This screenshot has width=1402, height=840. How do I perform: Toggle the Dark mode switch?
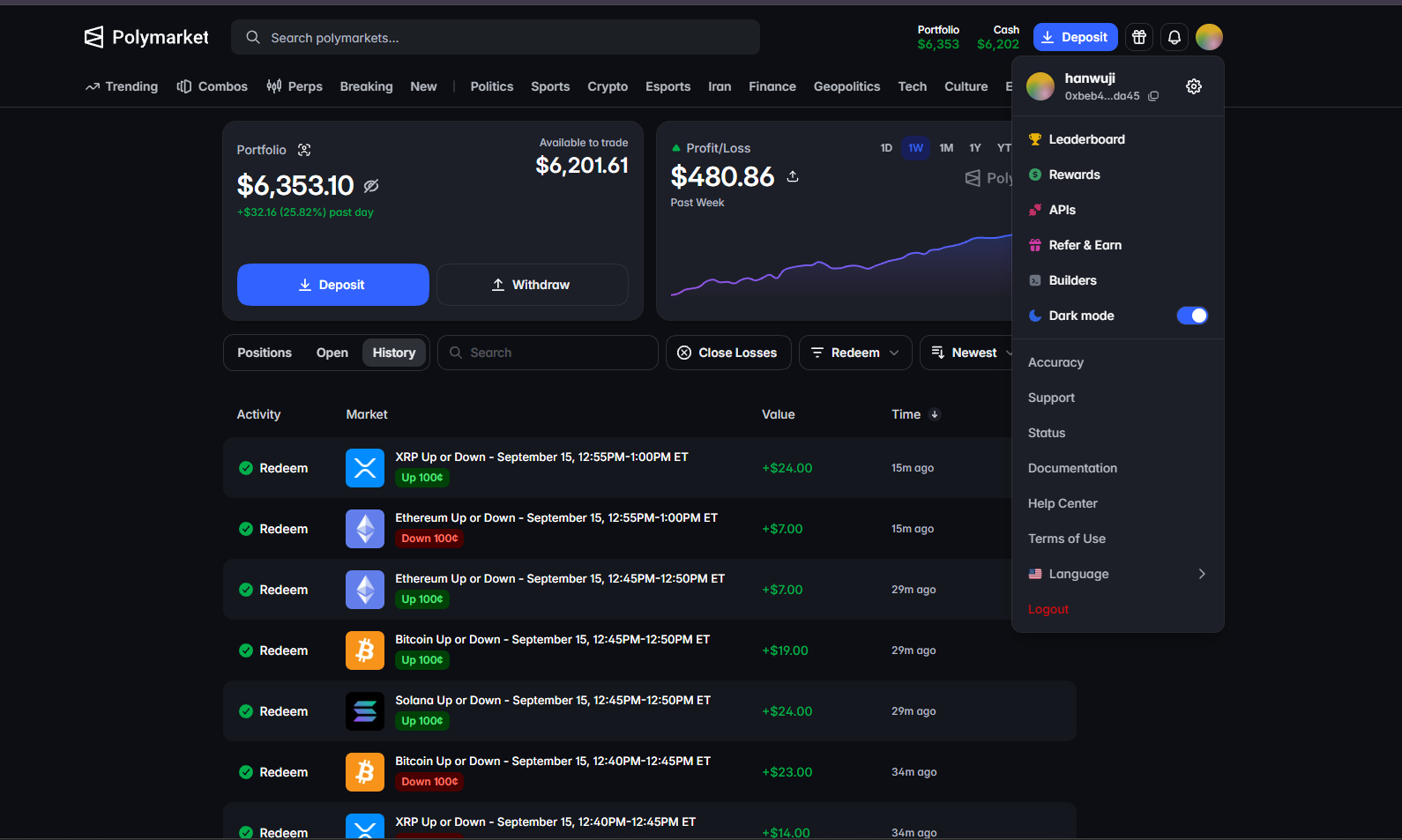point(1192,316)
